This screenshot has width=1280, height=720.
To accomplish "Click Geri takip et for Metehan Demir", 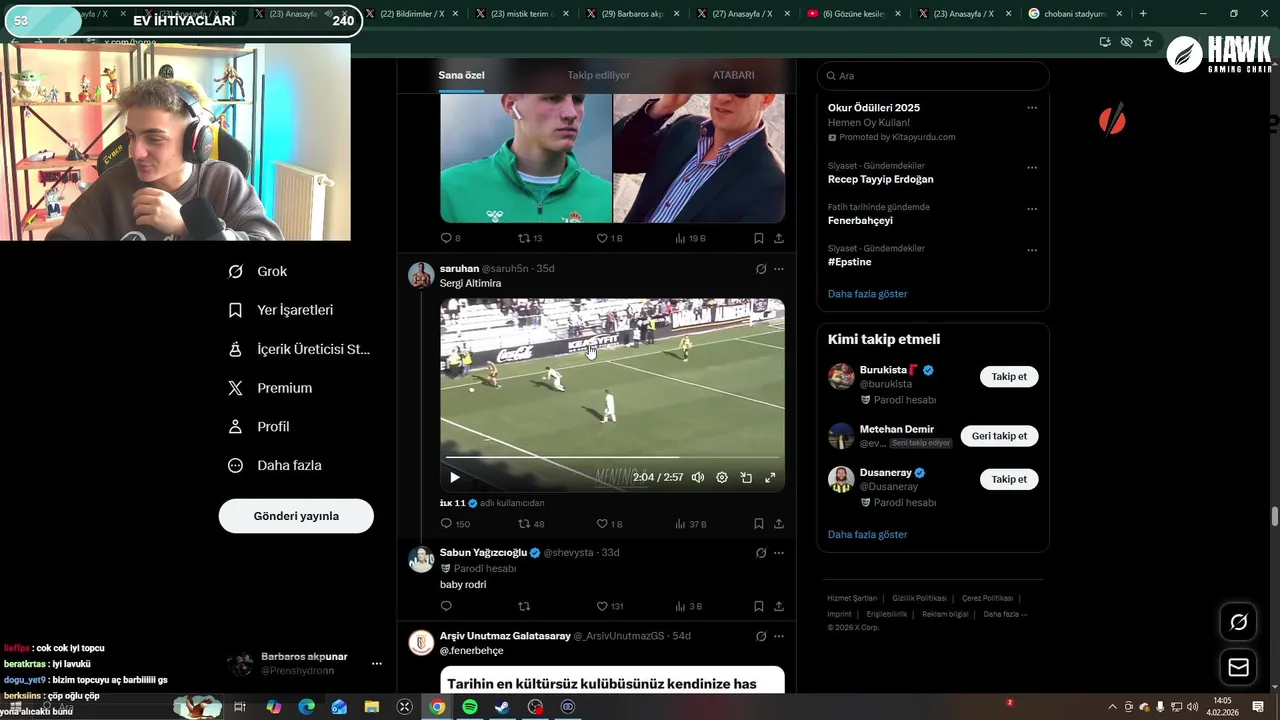I will 999,436.
